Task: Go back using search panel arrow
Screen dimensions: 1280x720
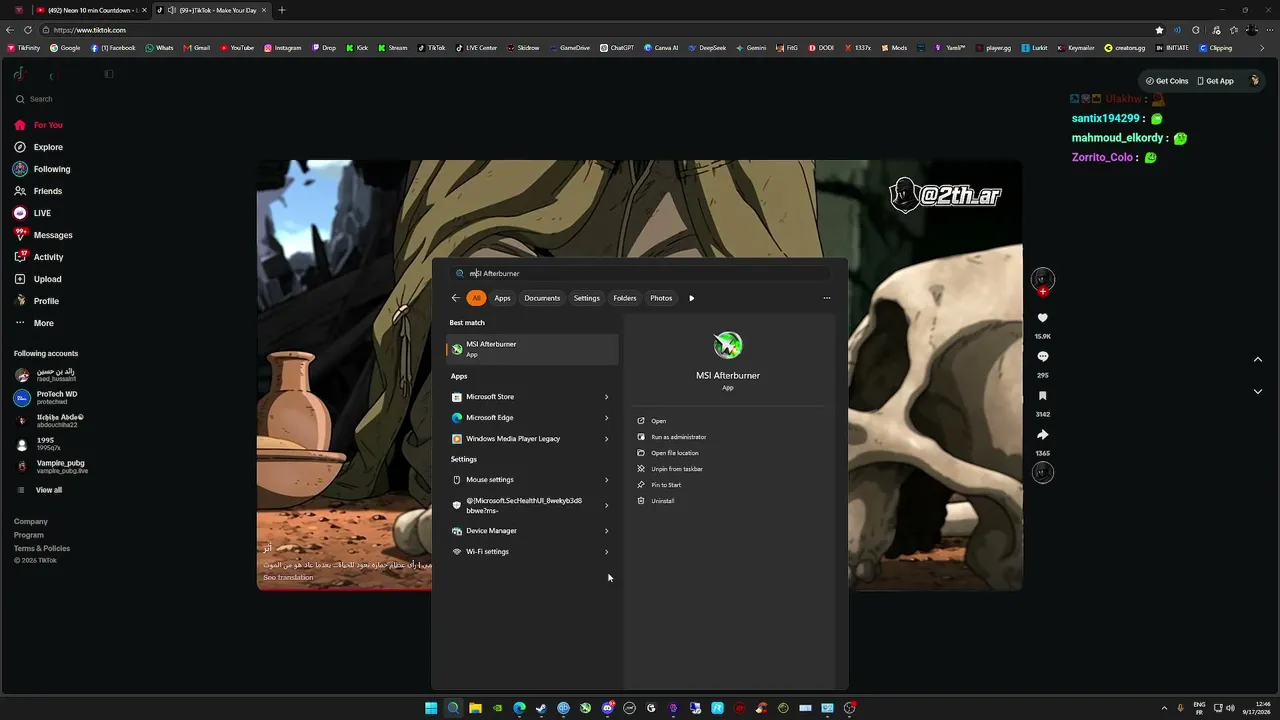Action: (456, 298)
